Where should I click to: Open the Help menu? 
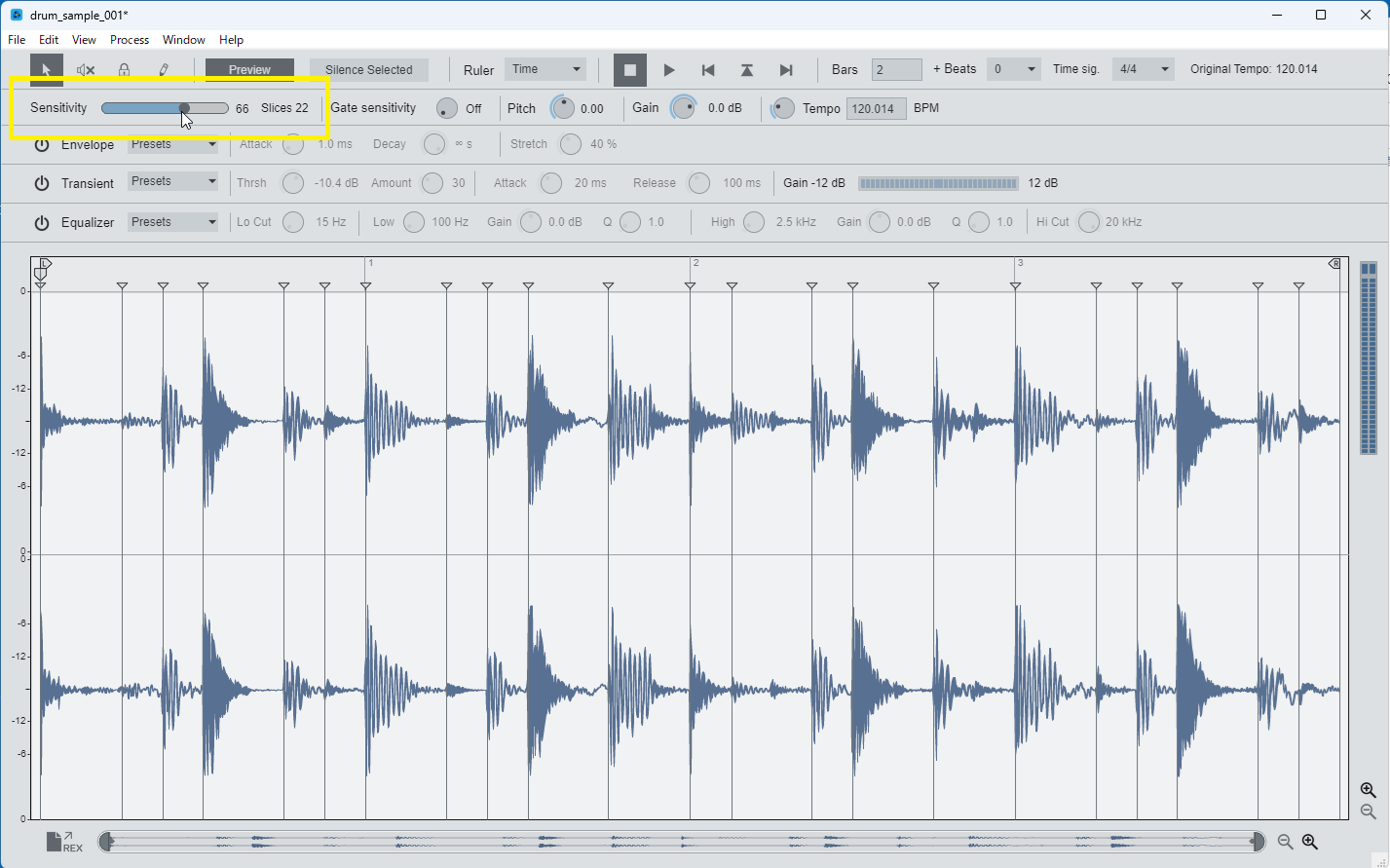[231, 40]
